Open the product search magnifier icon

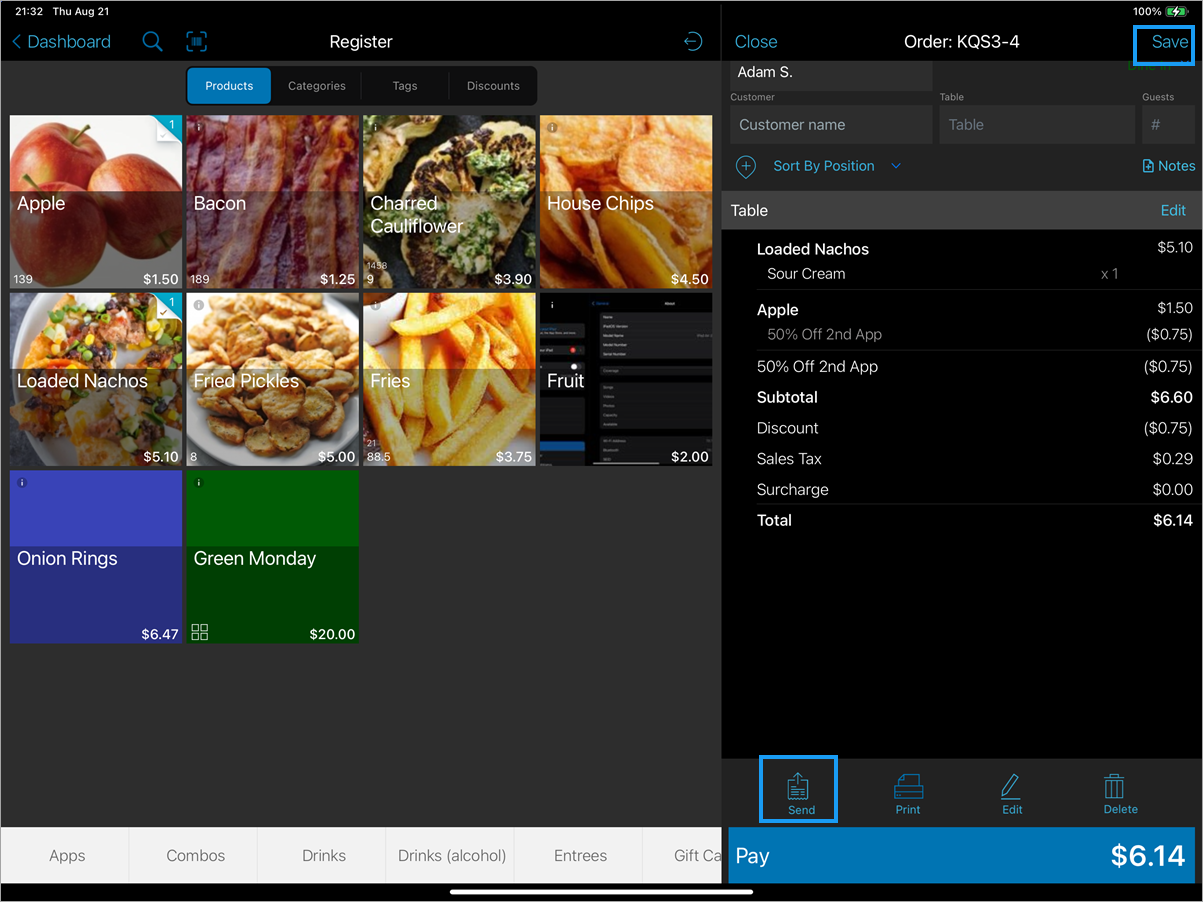pyautogui.click(x=152, y=41)
